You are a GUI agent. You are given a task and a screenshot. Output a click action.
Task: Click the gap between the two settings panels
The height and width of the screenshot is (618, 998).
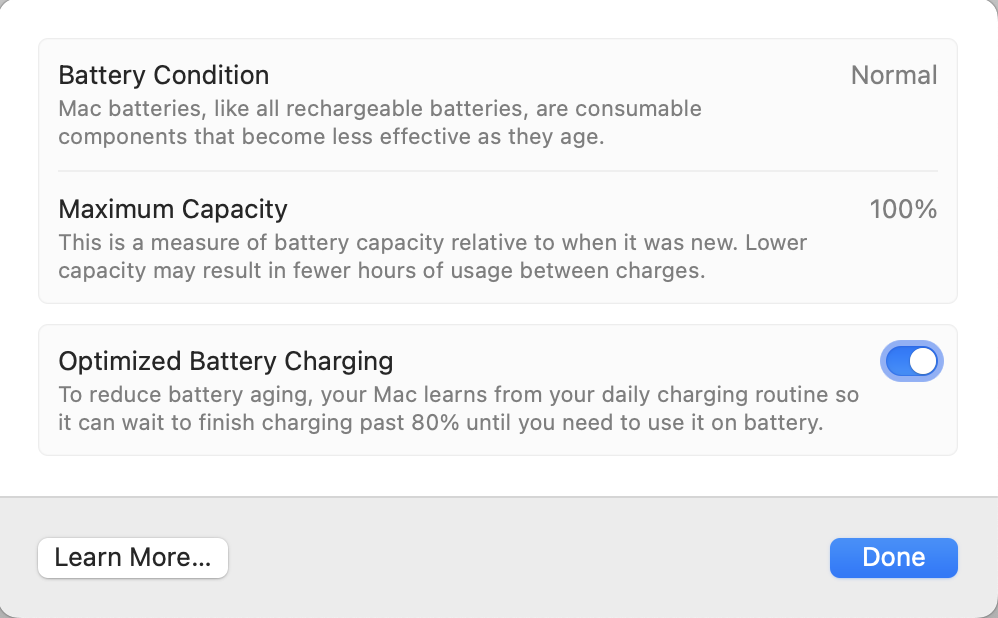(x=498, y=314)
